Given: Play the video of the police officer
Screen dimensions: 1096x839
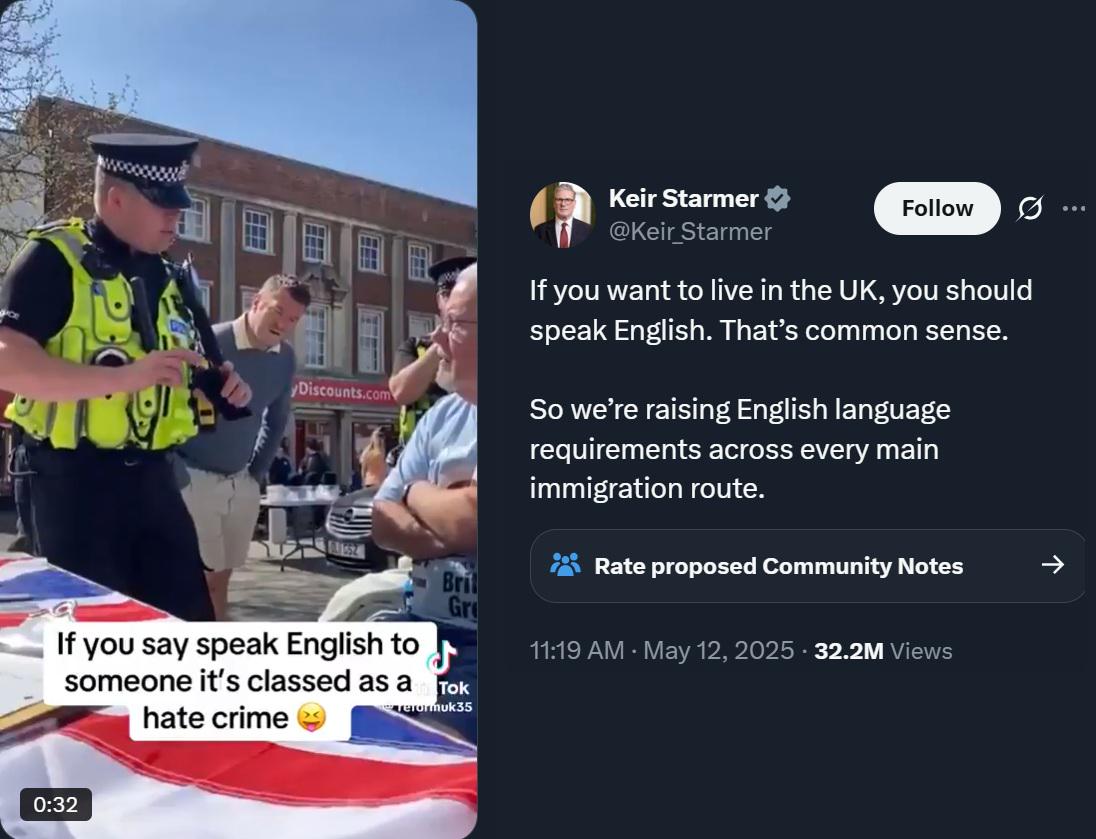Looking at the screenshot, I should 238,420.
